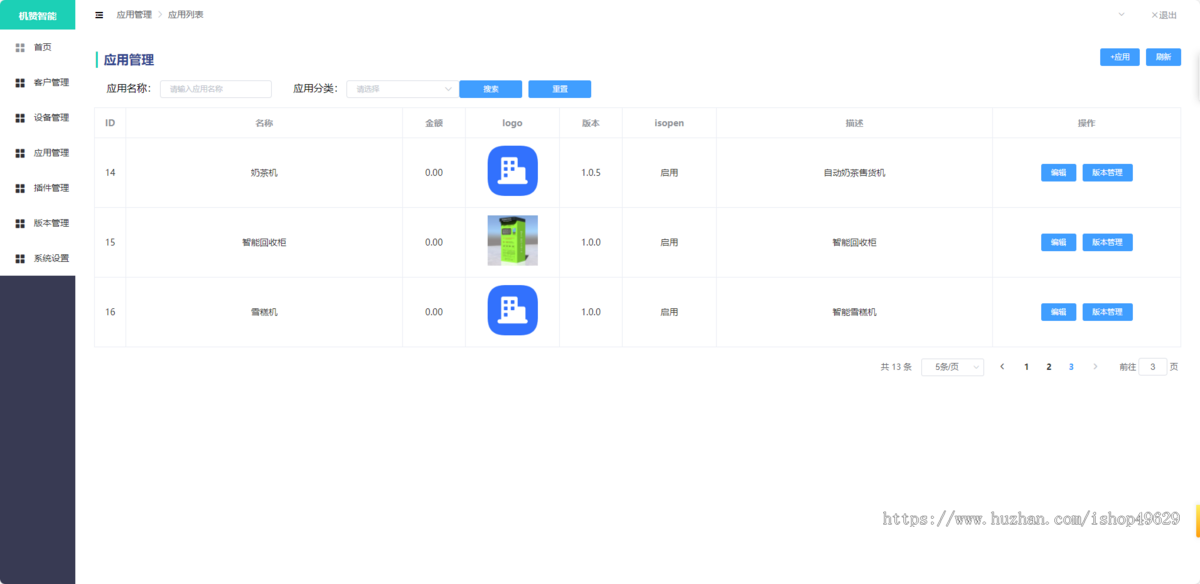The image size is (1200, 584).
Task: Click the 刷新 refresh button
Action: [x=1163, y=57]
